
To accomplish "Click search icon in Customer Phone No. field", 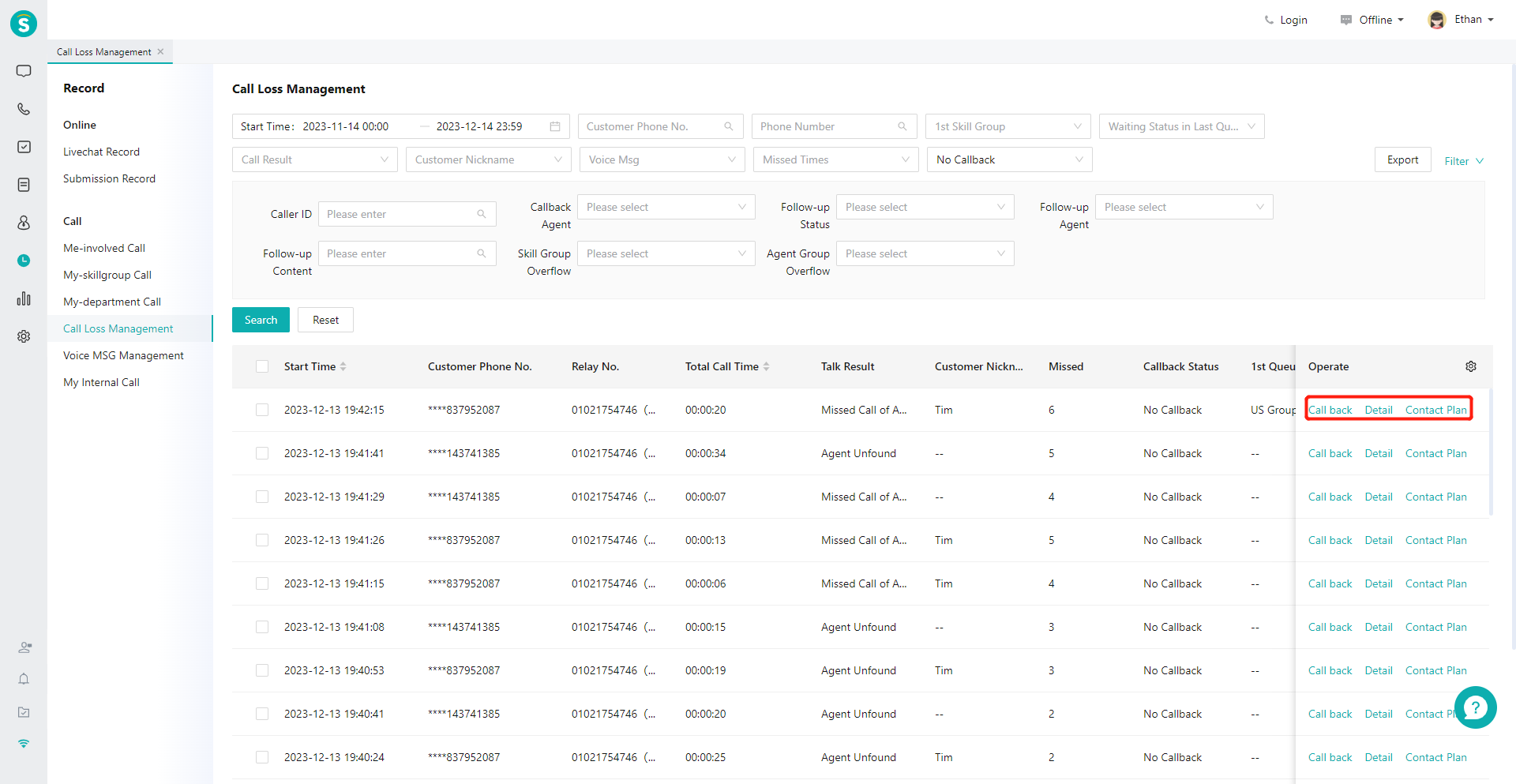I will coord(728,126).
